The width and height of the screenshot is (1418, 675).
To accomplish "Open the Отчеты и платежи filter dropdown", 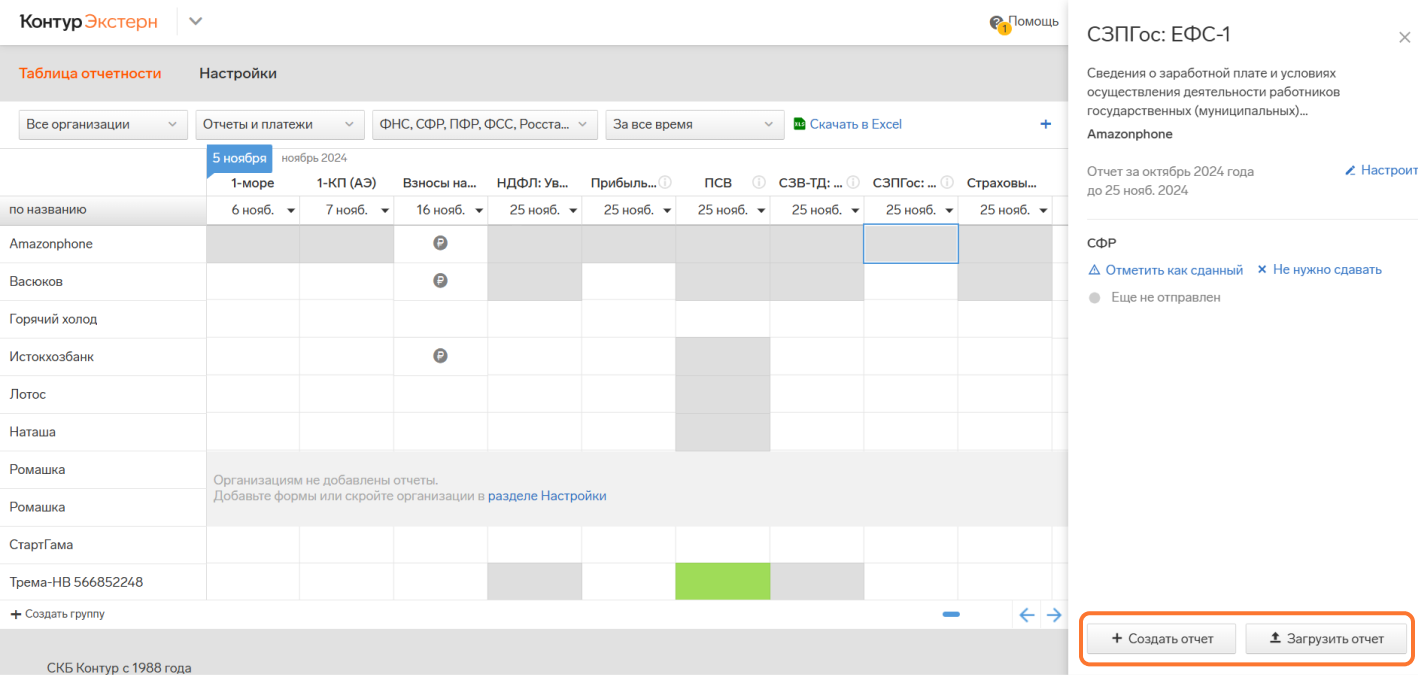I will (x=279, y=124).
